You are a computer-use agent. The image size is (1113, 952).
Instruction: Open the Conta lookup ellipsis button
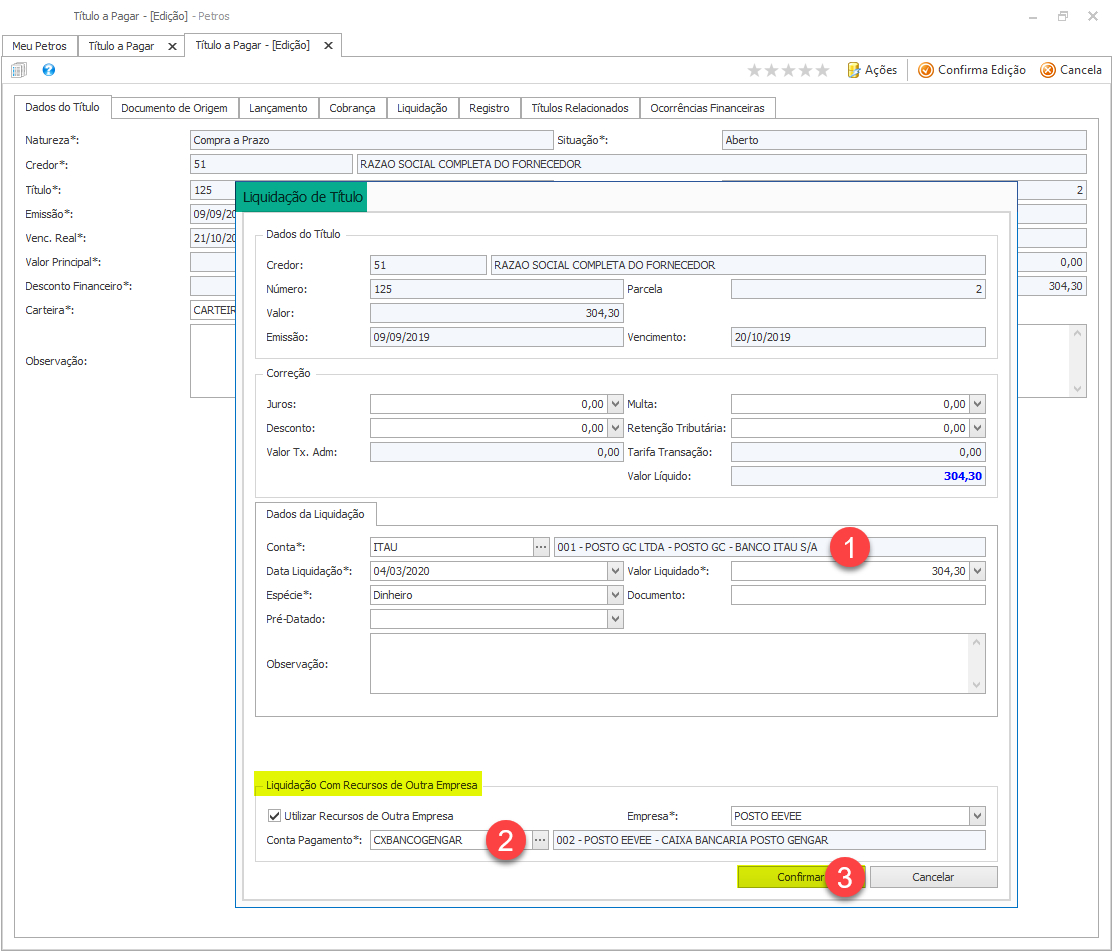pos(541,547)
